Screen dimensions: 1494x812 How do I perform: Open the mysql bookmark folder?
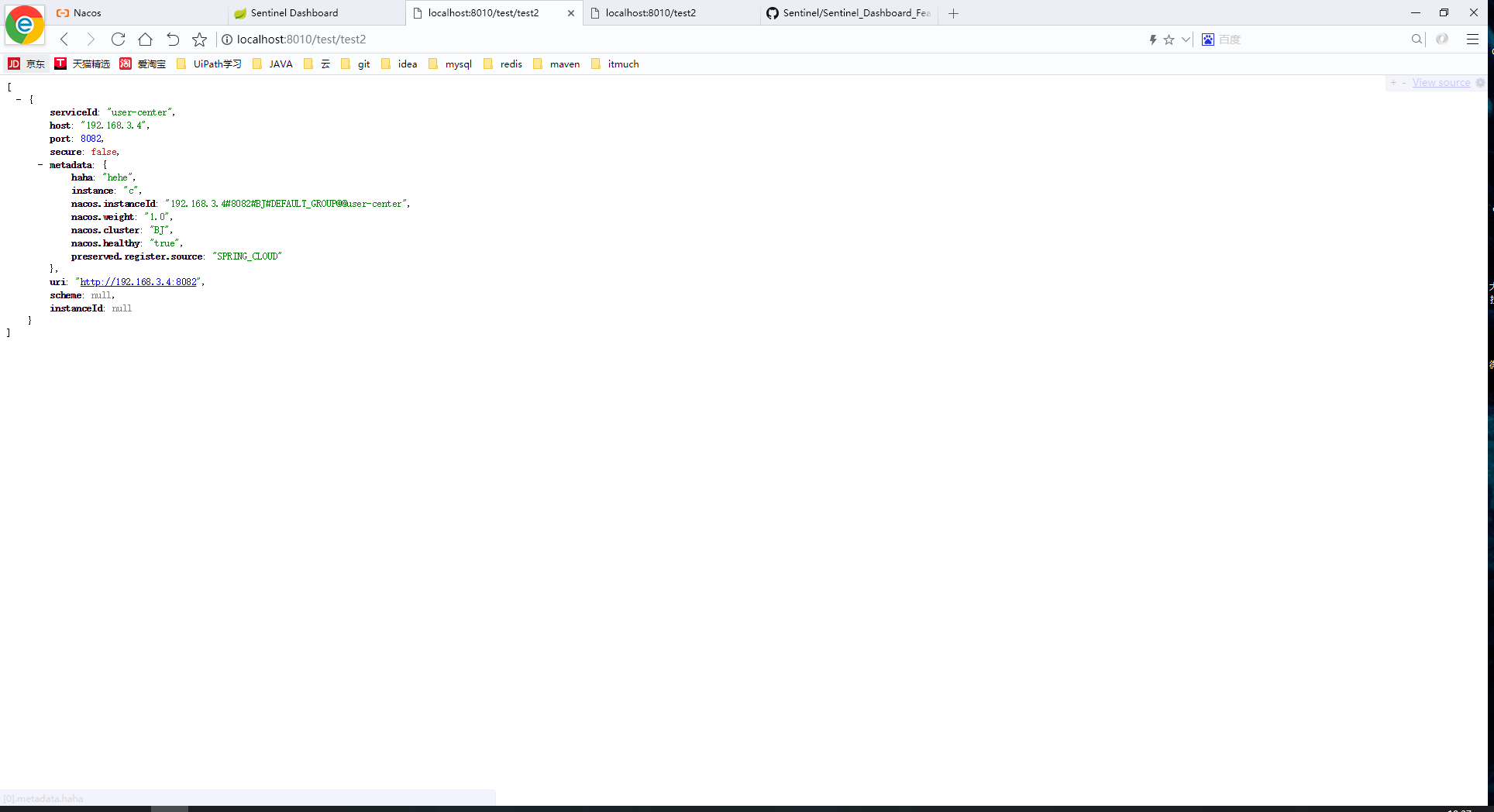pyautogui.click(x=450, y=64)
